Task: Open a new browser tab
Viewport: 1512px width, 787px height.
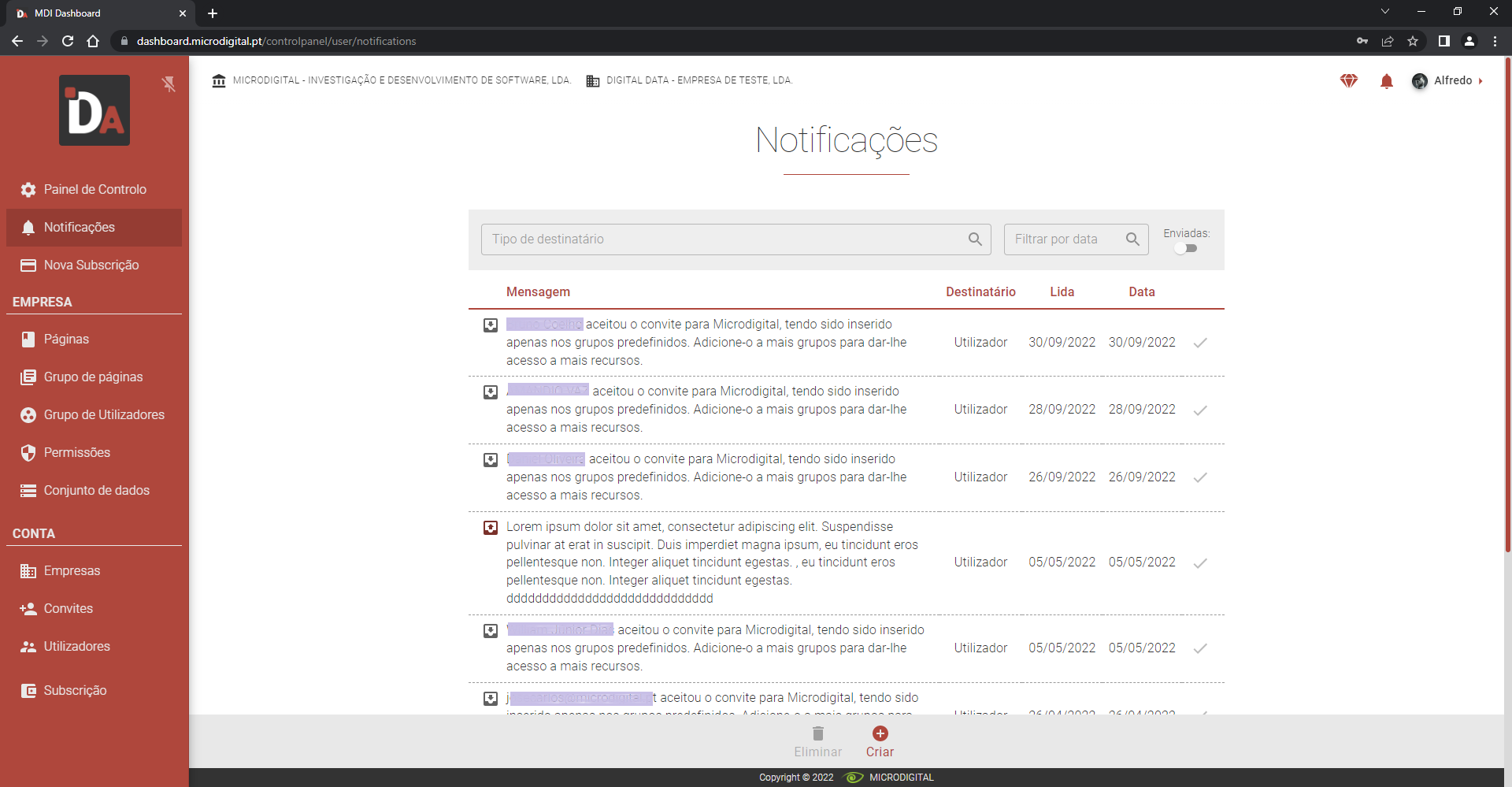Action: pos(213,13)
